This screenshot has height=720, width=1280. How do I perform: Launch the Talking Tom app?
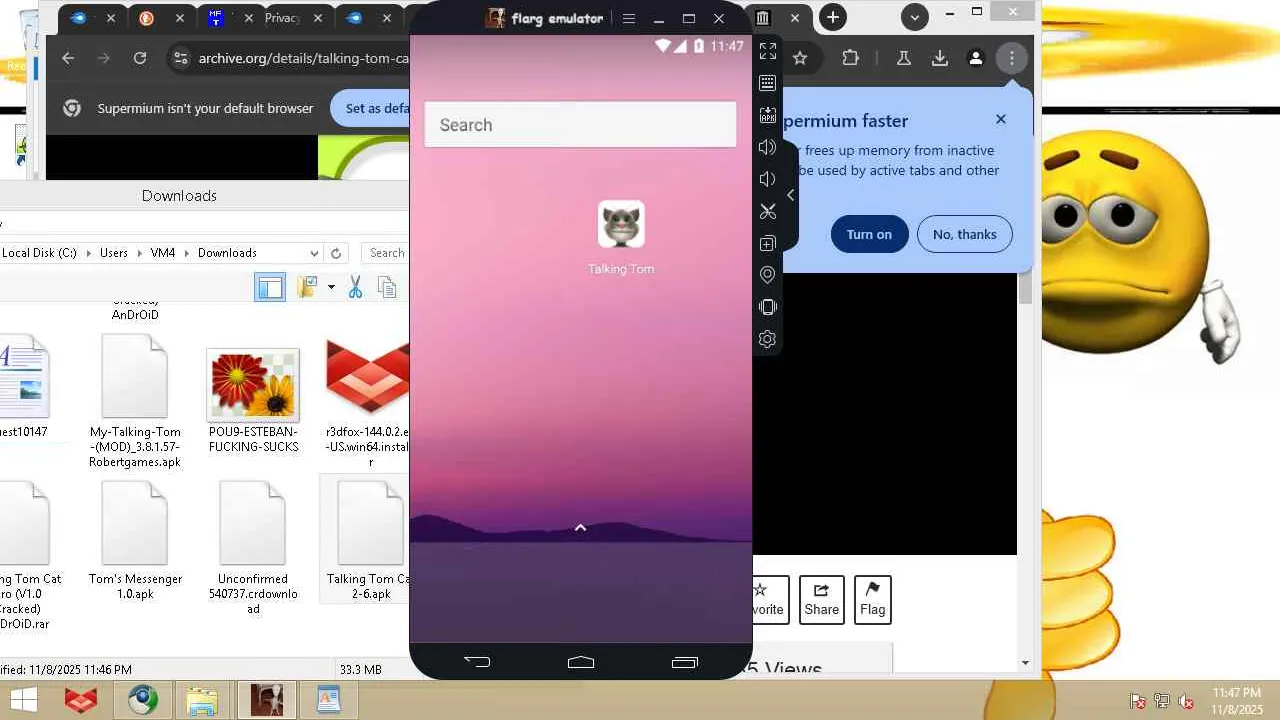[621, 238]
